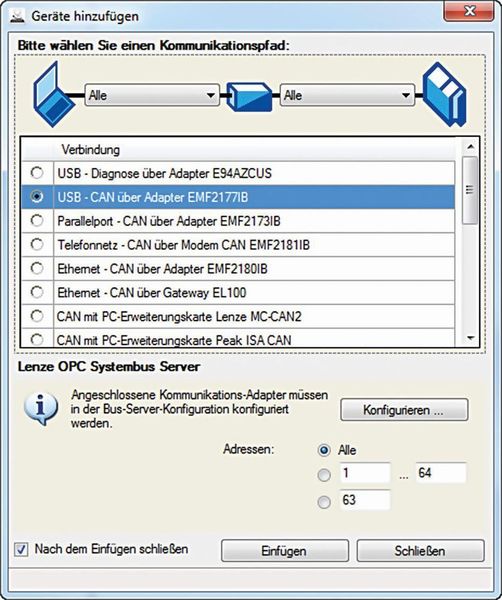This screenshot has width=502, height=600.
Task: Choose Parallelport EMF2173IB radio option
Action: point(37,221)
